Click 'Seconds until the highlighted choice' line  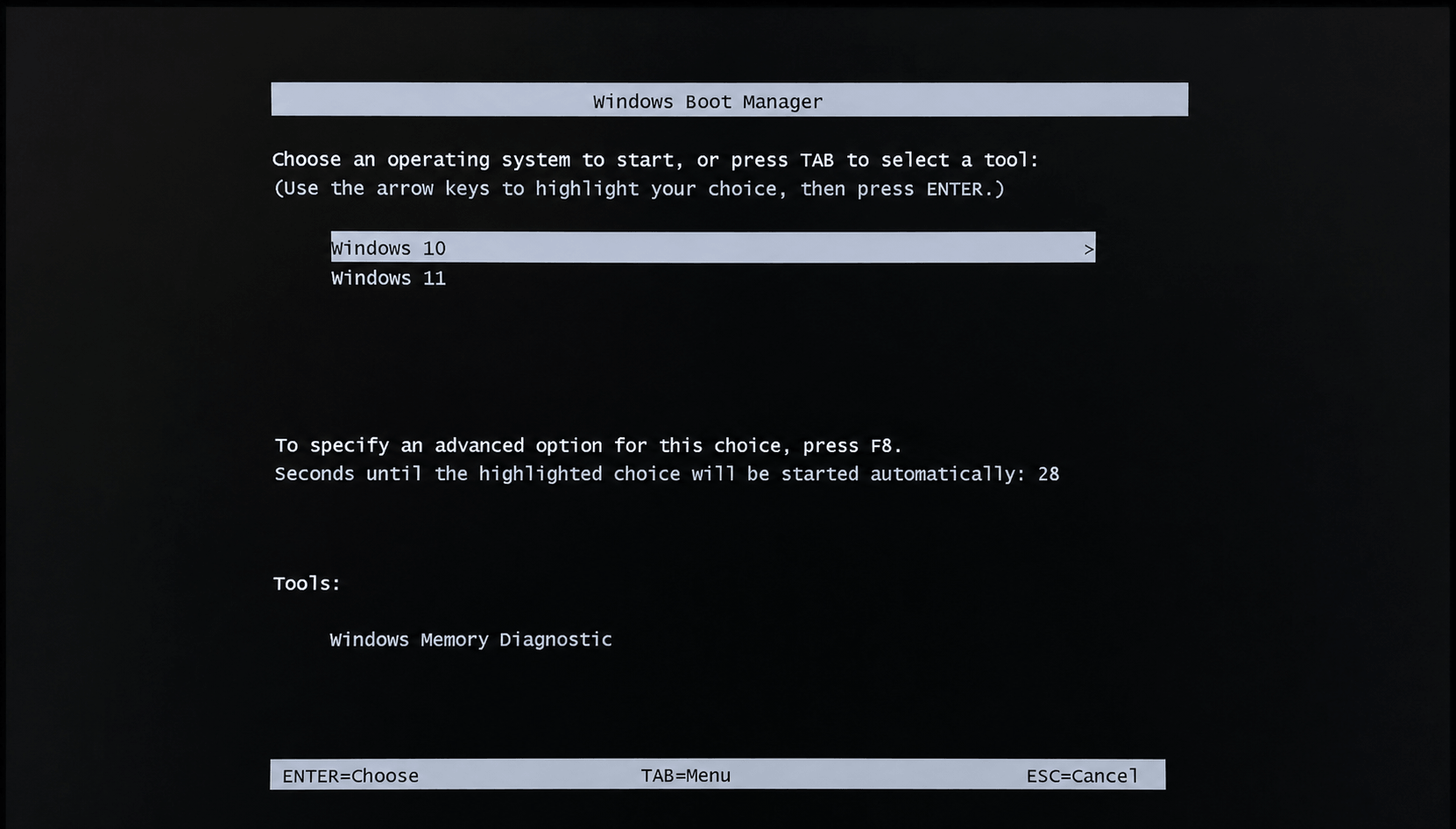(x=667, y=474)
